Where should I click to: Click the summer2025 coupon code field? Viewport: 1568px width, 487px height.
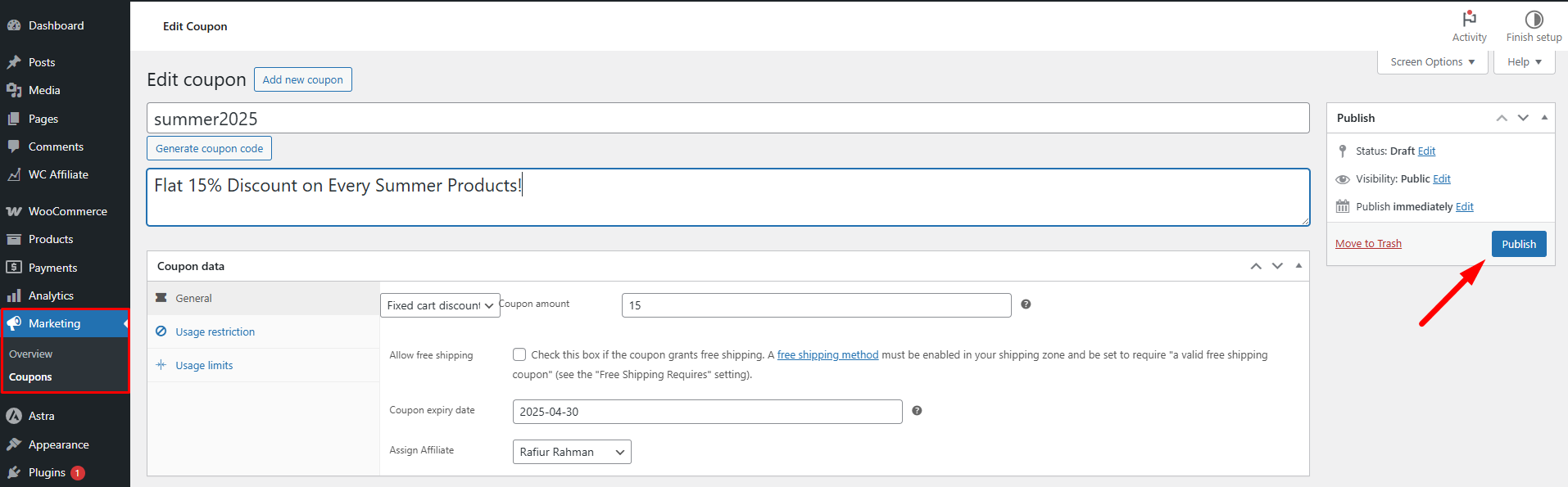pyautogui.click(x=728, y=118)
